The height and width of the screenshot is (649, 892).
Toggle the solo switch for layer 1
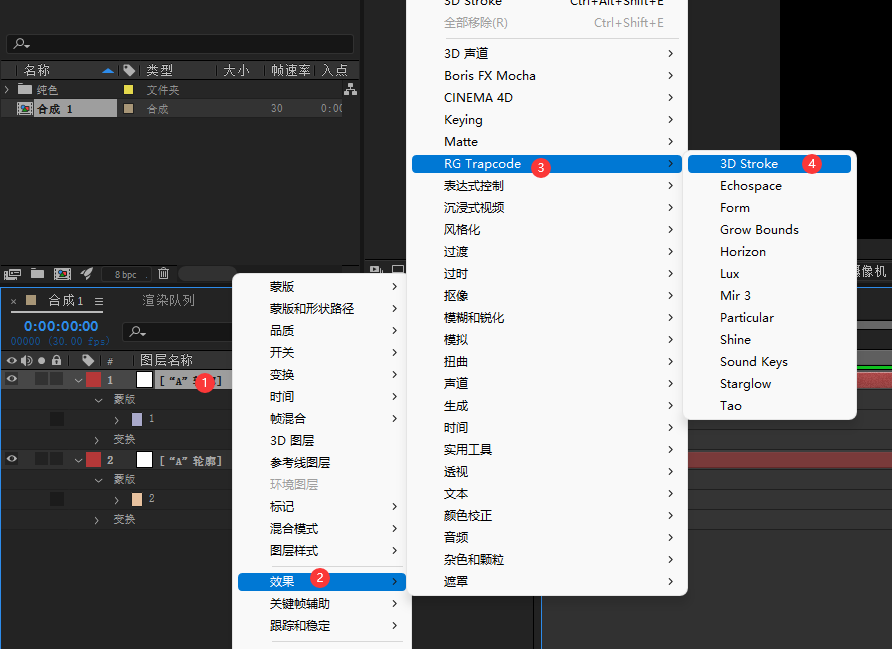point(42,379)
